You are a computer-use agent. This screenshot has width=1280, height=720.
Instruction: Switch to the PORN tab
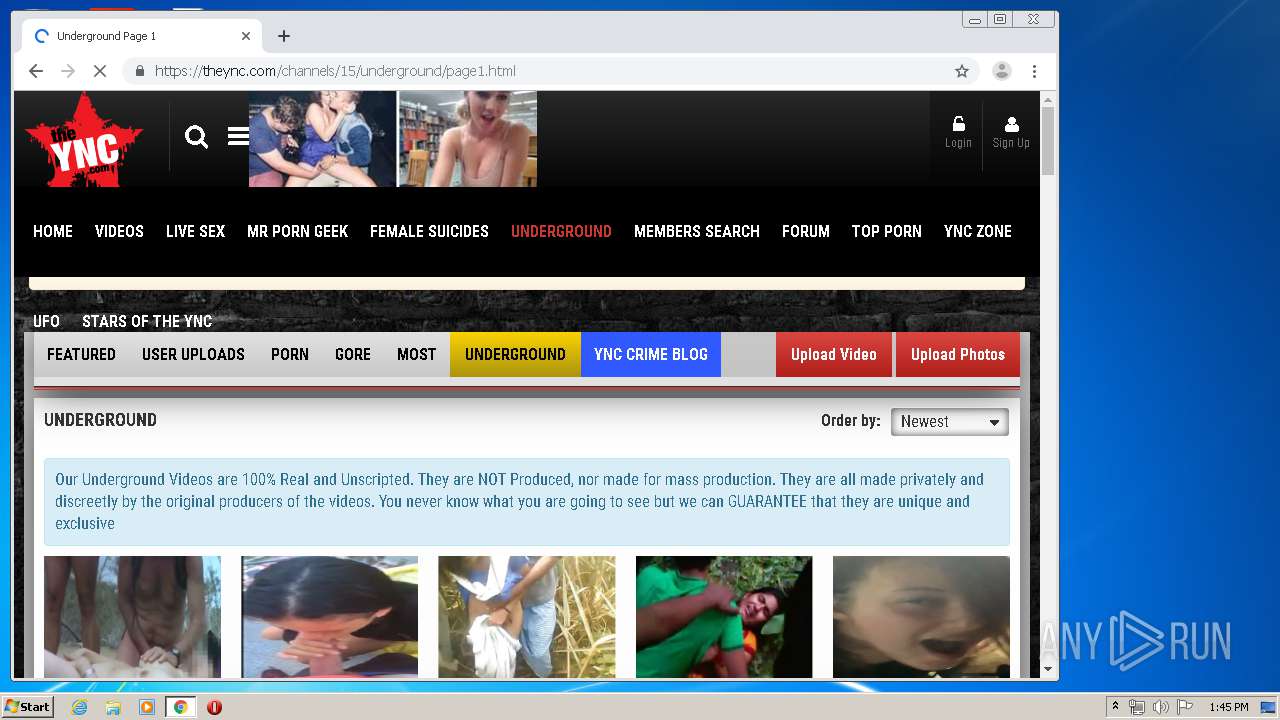click(290, 354)
